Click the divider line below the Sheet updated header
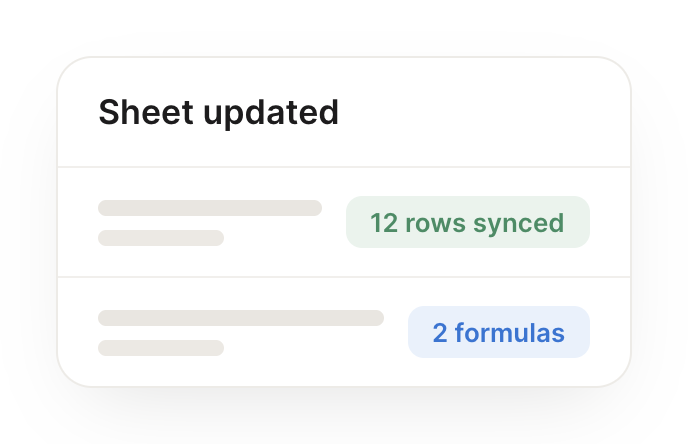The height and width of the screenshot is (444, 688). click(344, 167)
